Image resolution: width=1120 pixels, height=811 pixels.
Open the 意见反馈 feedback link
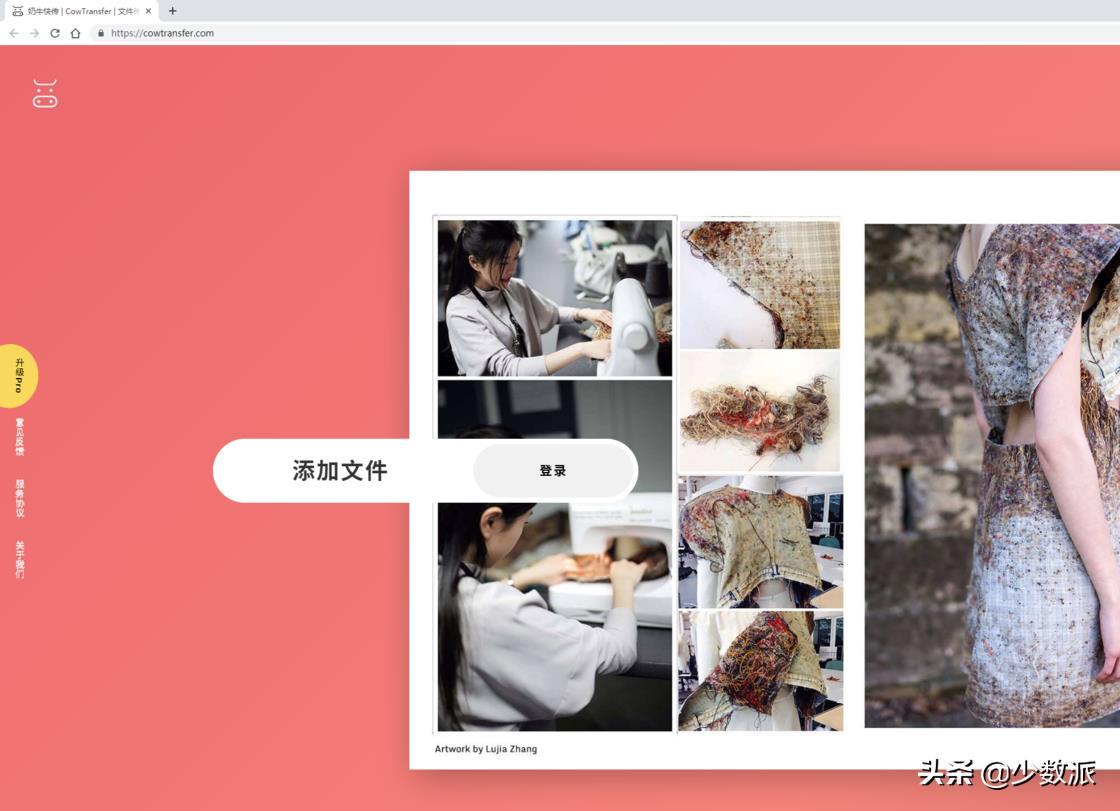coord(19,437)
